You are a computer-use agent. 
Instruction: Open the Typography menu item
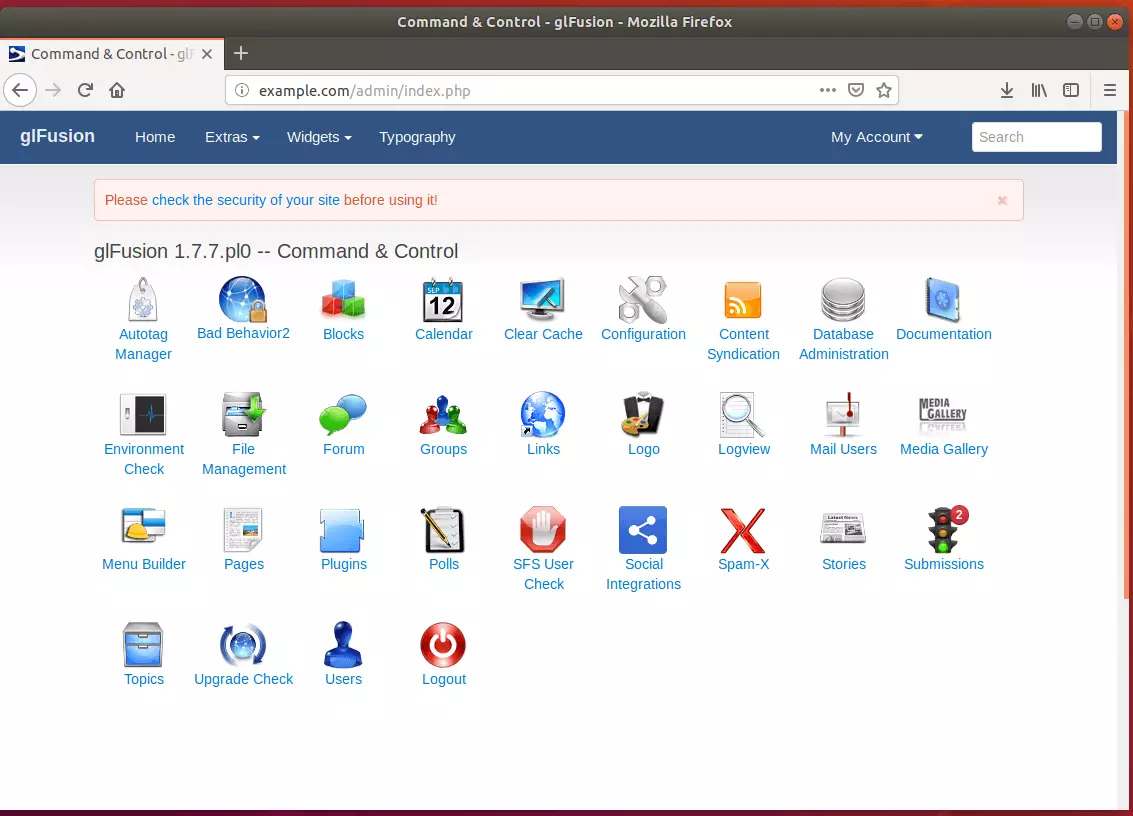point(417,137)
